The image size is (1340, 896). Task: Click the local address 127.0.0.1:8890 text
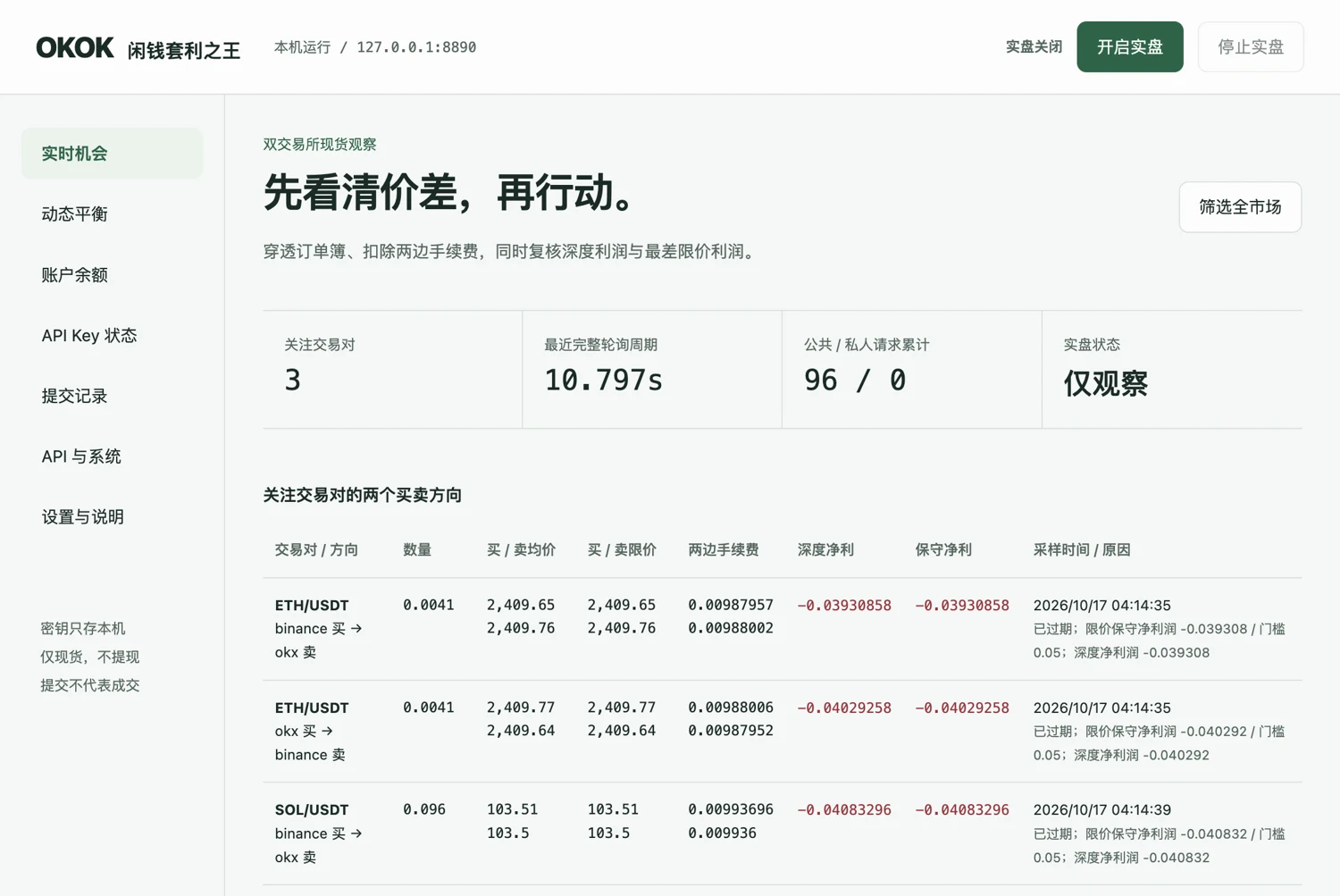pyautogui.click(x=416, y=47)
